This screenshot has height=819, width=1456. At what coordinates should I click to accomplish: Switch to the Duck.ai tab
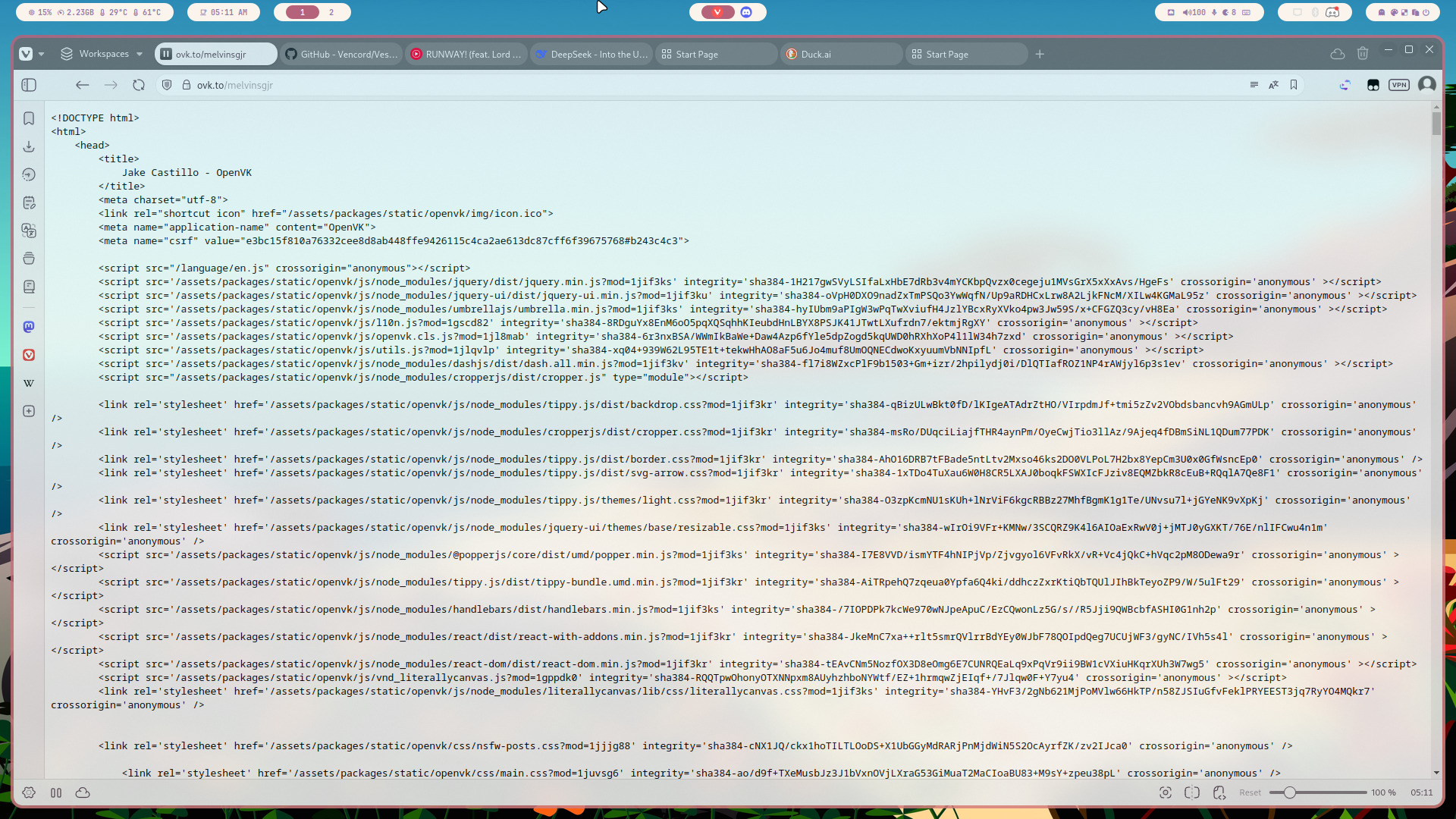pos(816,54)
